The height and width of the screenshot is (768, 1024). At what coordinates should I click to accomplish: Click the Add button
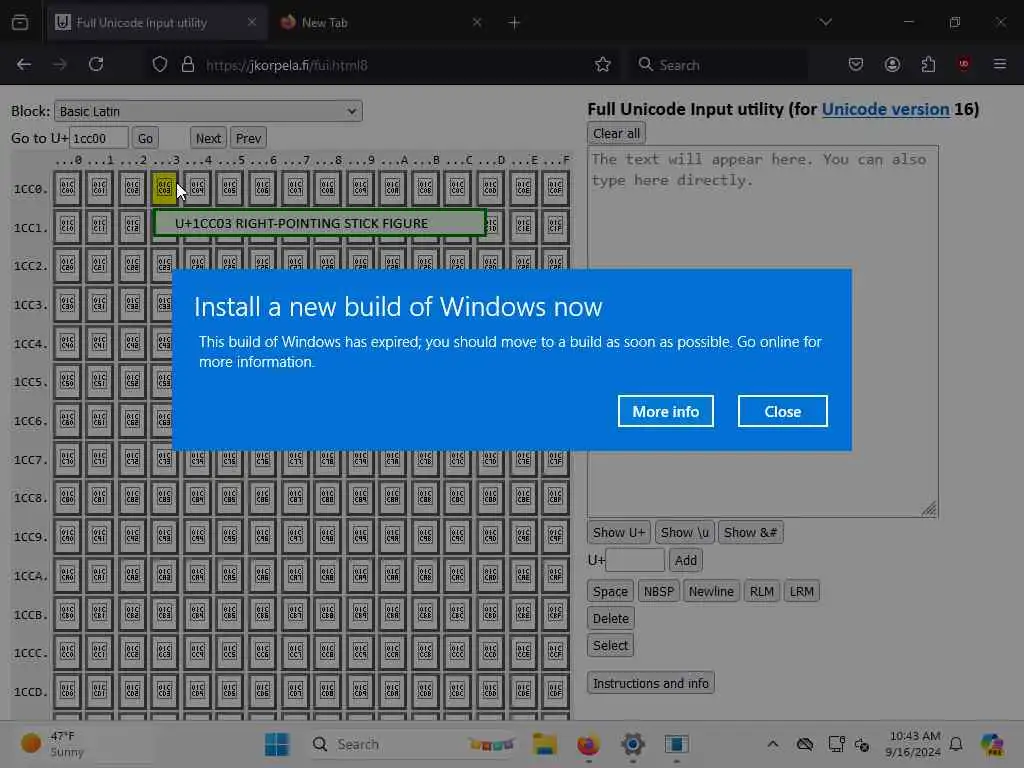pyautogui.click(x=685, y=560)
